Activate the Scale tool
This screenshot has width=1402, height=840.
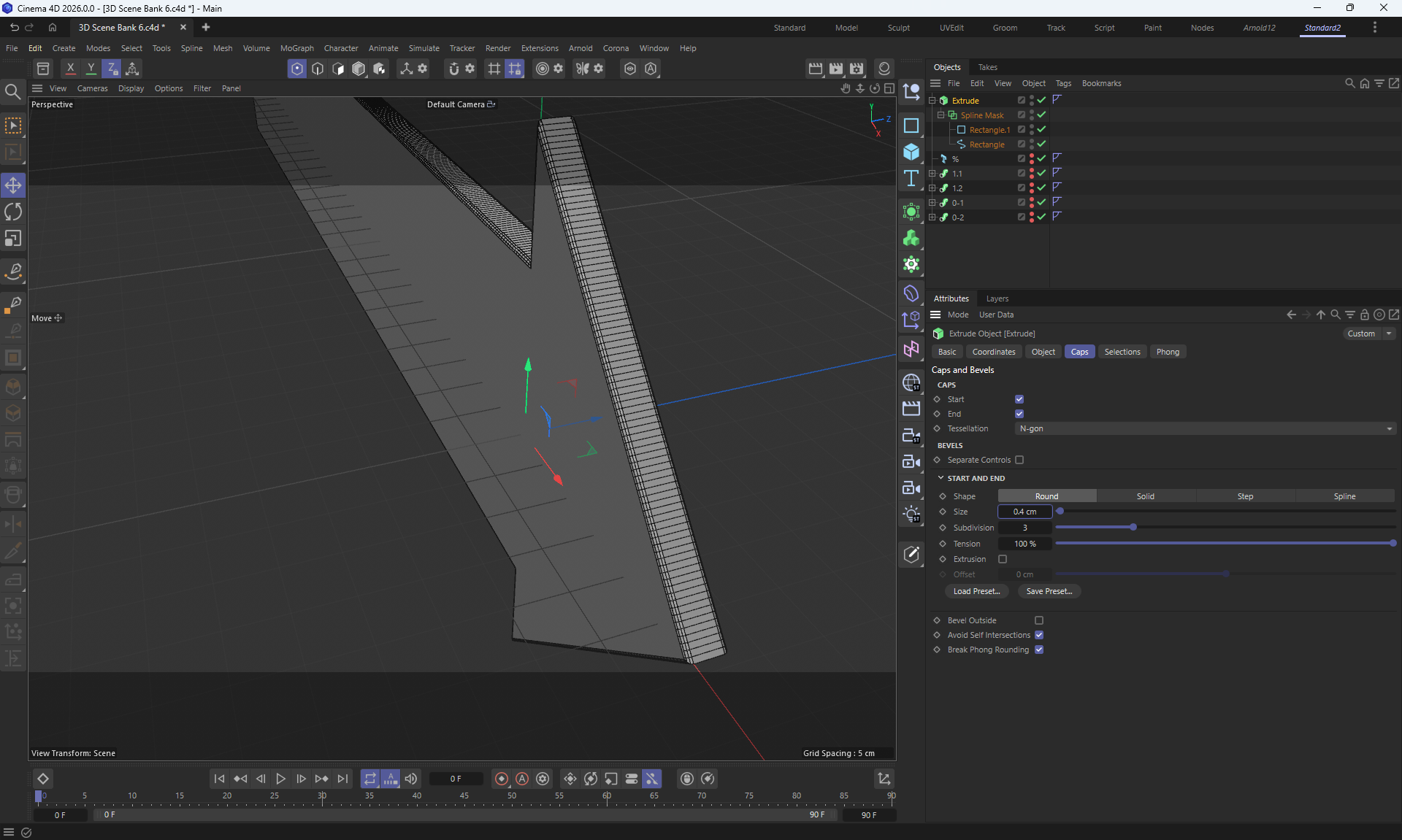click(13, 239)
